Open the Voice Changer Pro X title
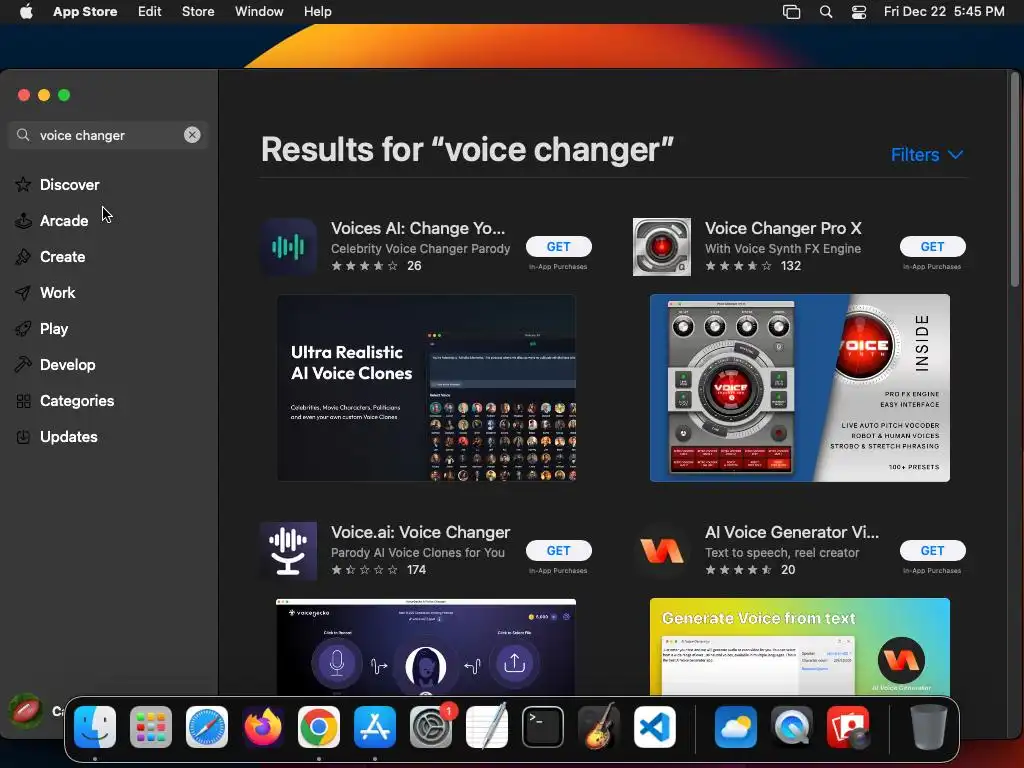1024x768 pixels. (783, 228)
